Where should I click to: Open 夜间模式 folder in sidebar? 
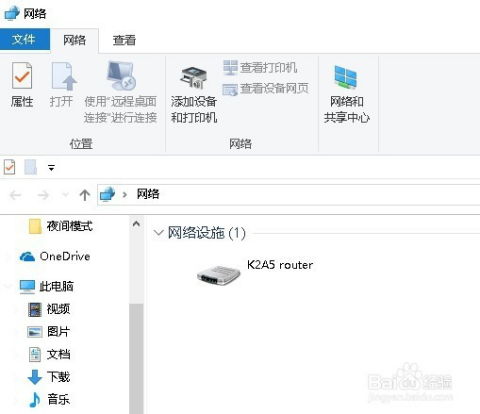coord(61,226)
